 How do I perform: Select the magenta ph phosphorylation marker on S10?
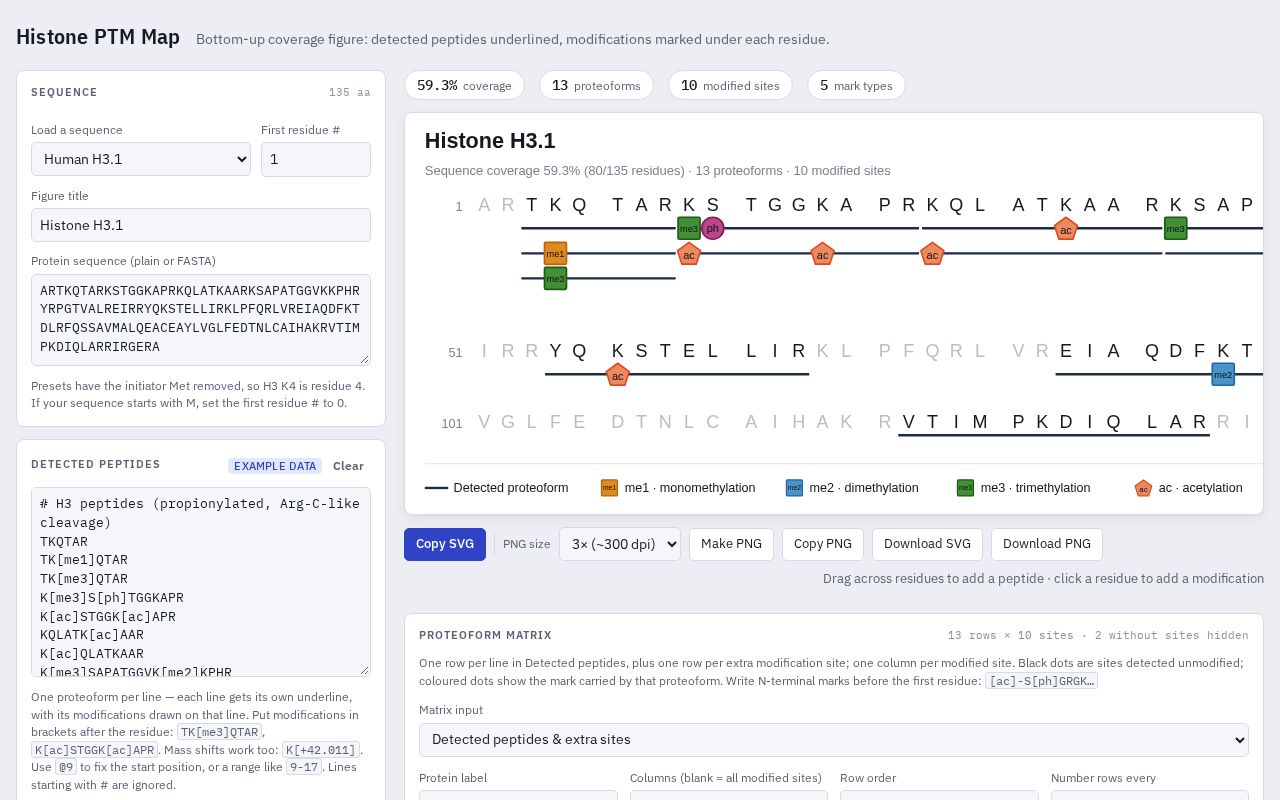[x=713, y=229]
